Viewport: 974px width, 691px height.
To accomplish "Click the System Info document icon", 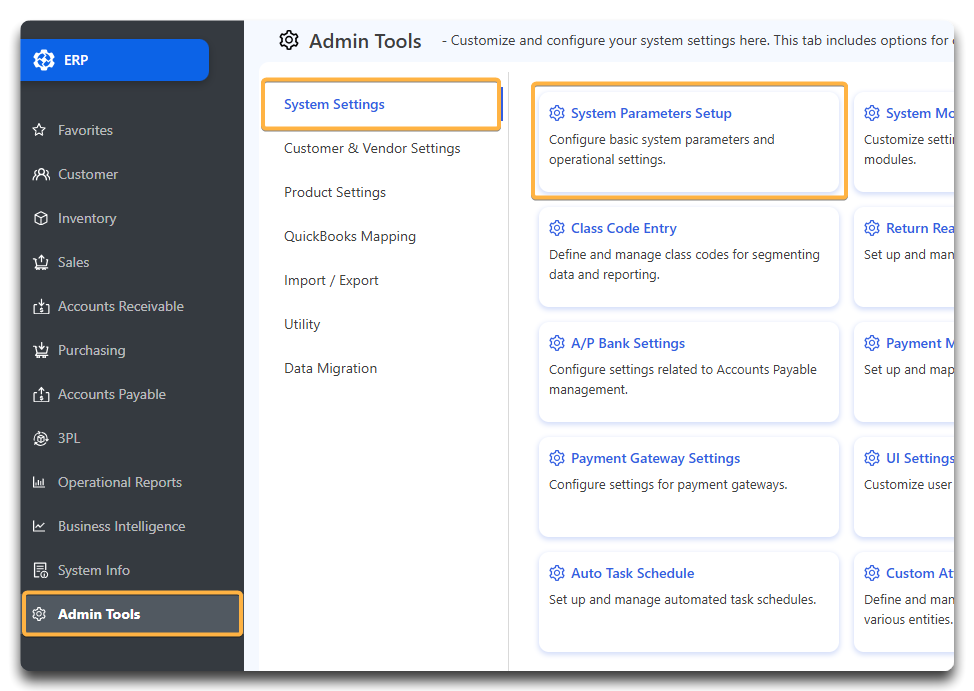I will pyautogui.click(x=40, y=570).
